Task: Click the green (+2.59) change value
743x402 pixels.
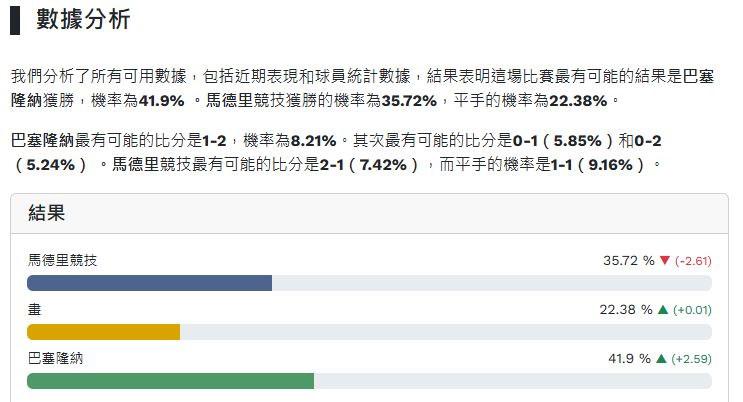Action: tap(691, 359)
